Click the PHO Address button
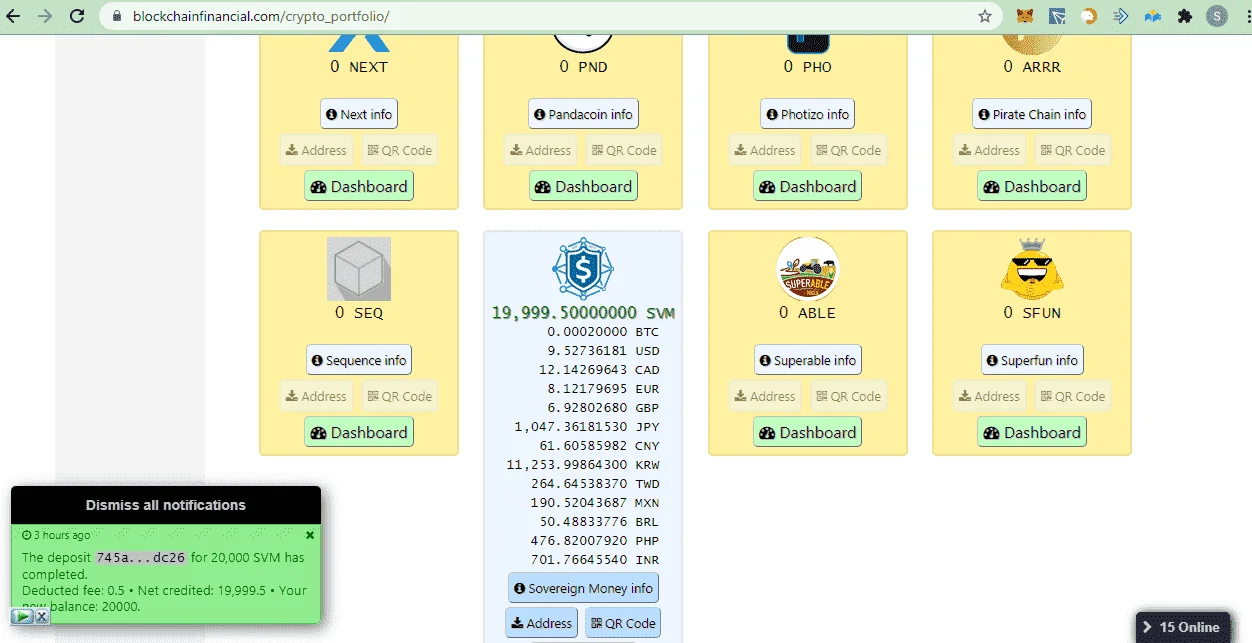Image resolution: width=1252 pixels, height=643 pixels. (x=765, y=150)
